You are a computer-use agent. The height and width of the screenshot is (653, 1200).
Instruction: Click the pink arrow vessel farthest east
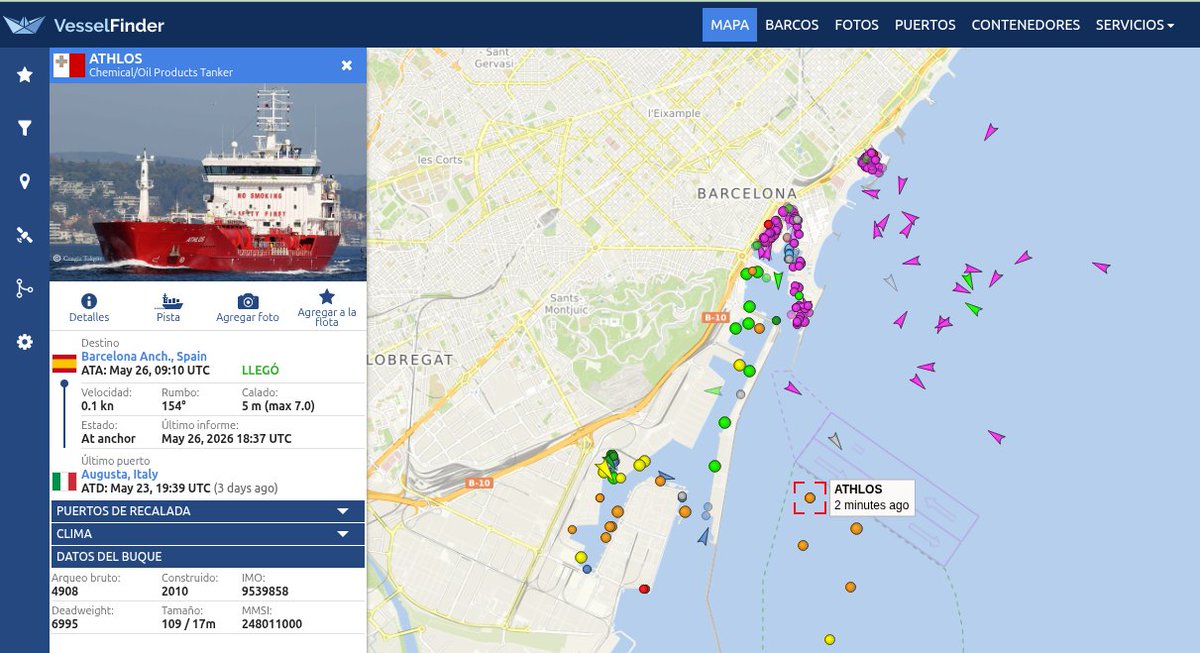tap(1100, 267)
